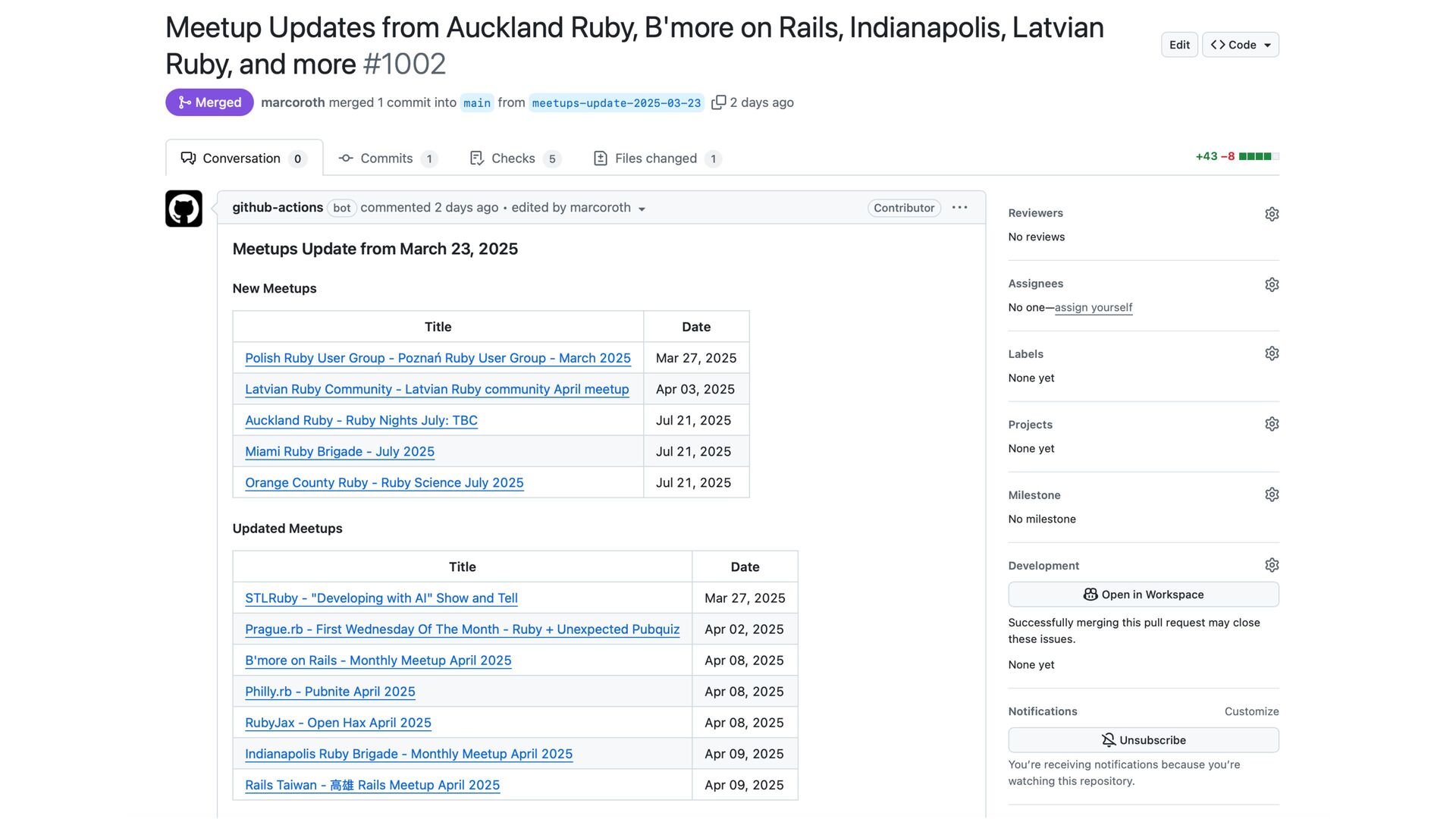1456x819 pixels.
Task: Open the Assignees gear settings
Action: [x=1272, y=284]
